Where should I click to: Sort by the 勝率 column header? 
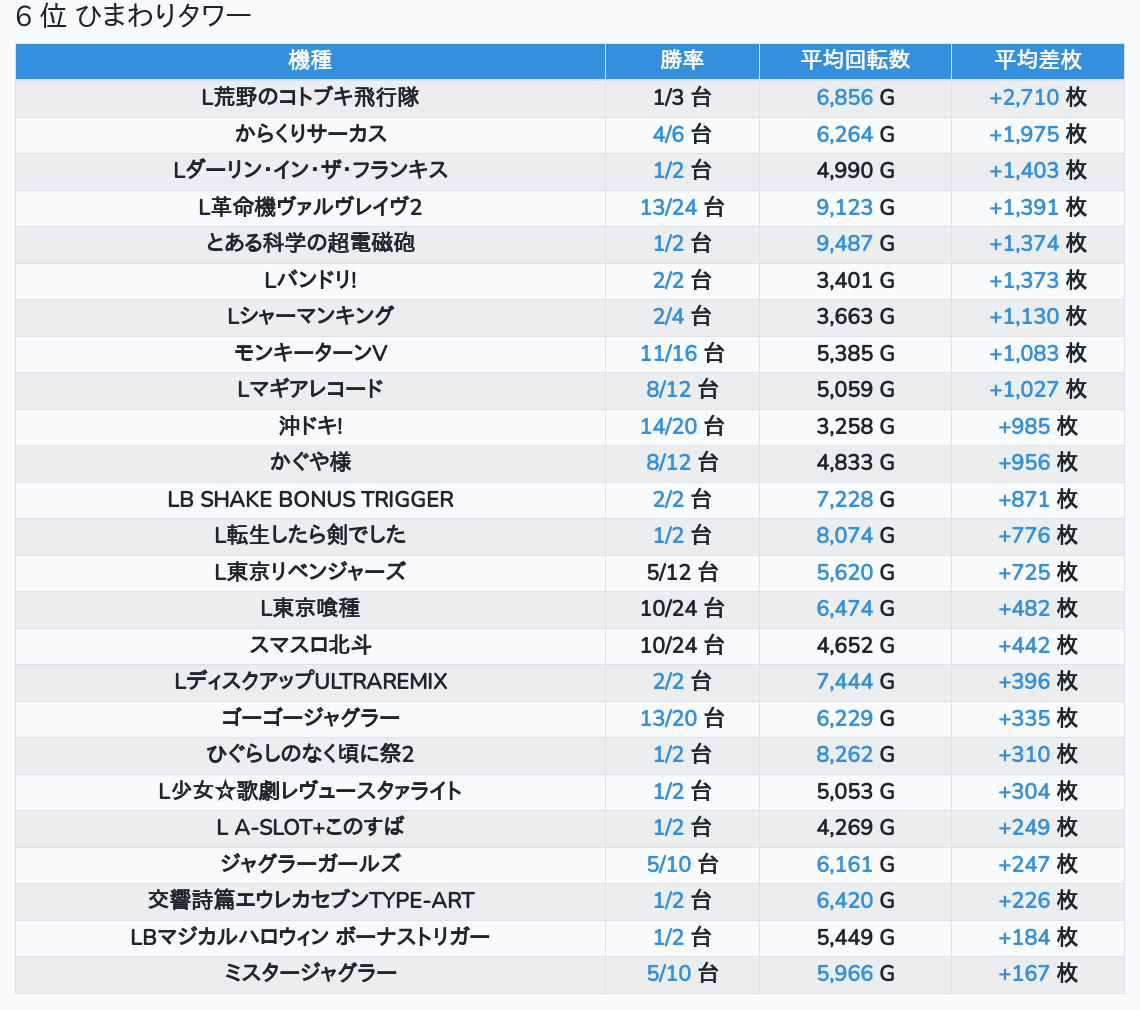tap(682, 61)
